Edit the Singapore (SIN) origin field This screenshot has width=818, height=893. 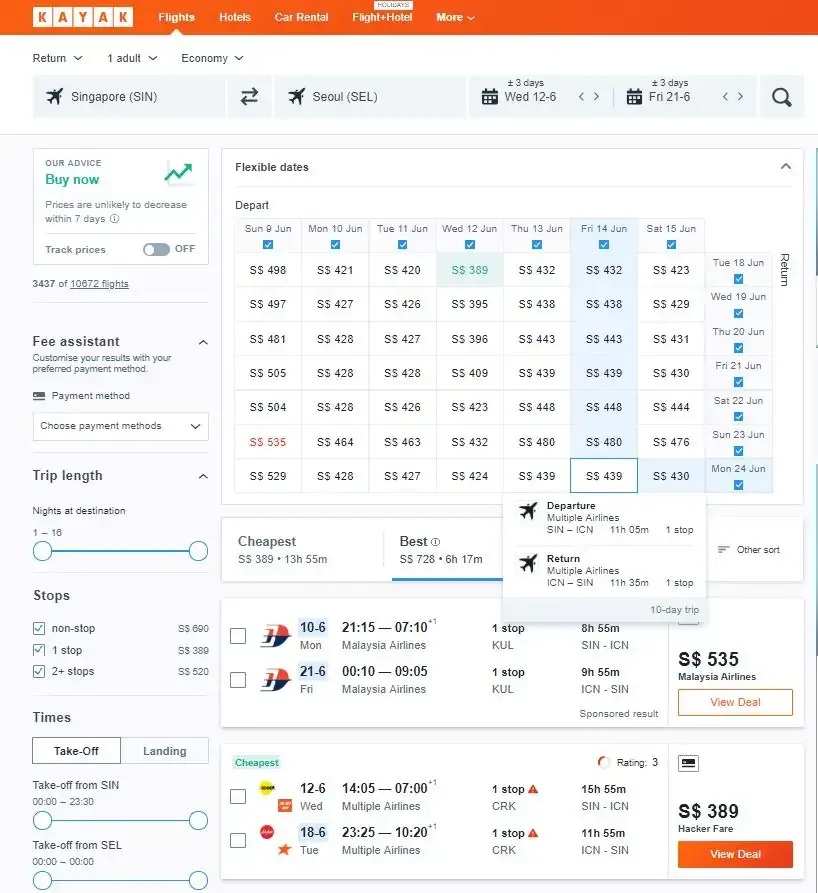(x=129, y=97)
